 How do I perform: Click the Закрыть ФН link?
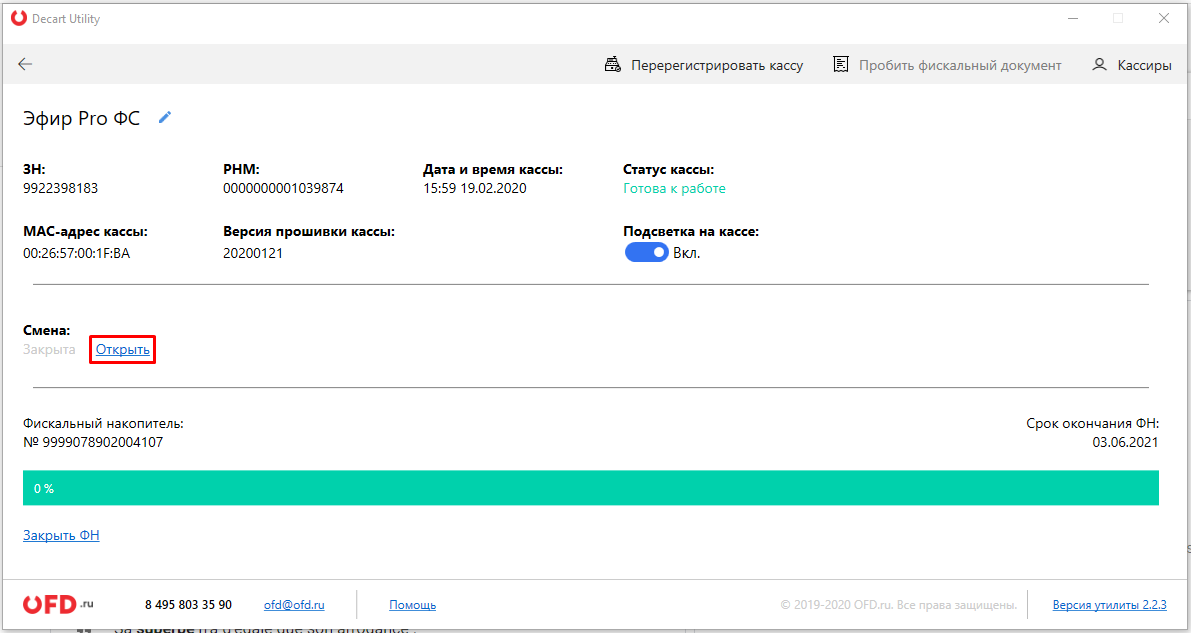pyautogui.click(x=62, y=535)
